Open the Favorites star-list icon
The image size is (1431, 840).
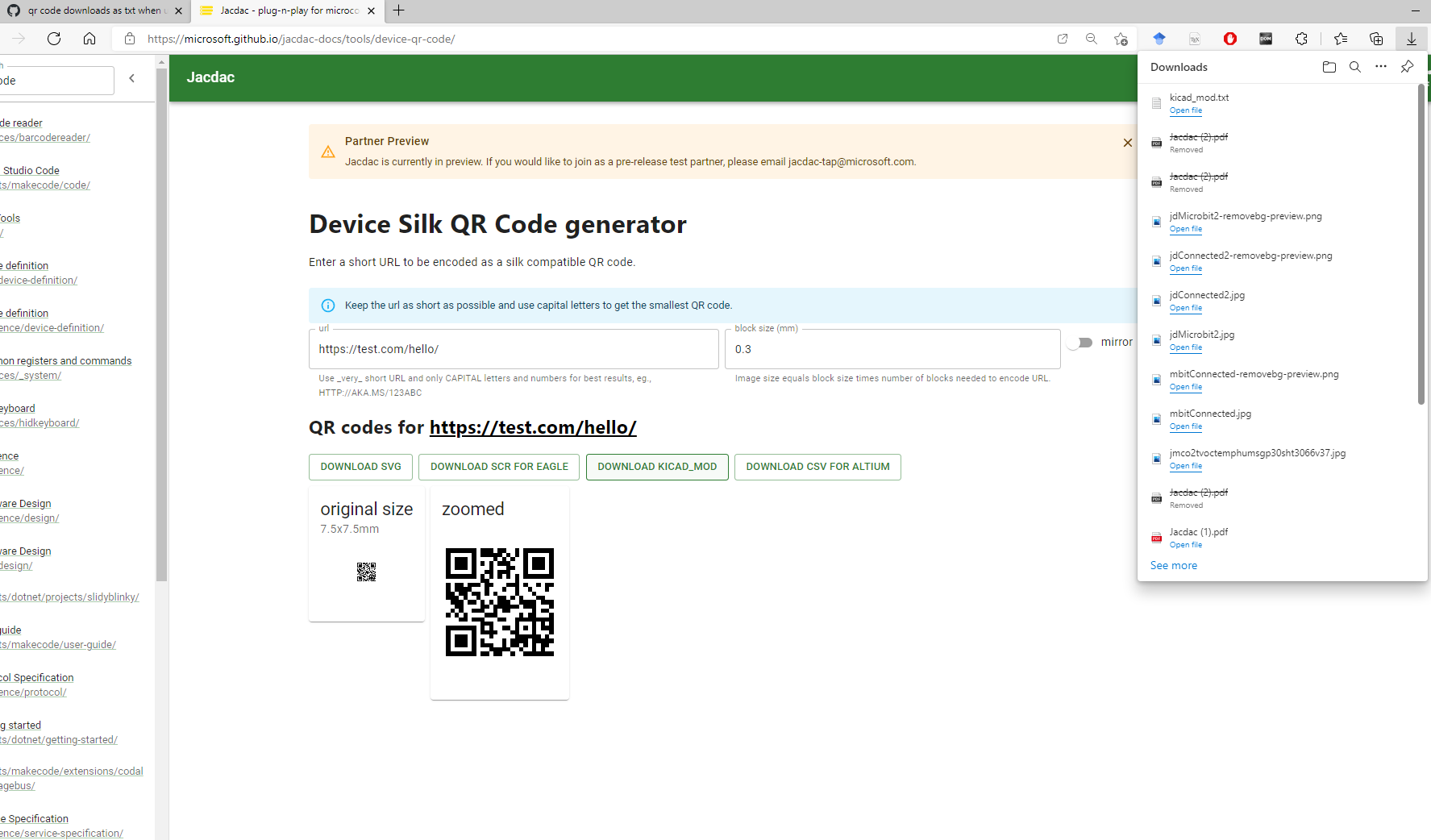pyautogui.click(x=1341, y=38)
